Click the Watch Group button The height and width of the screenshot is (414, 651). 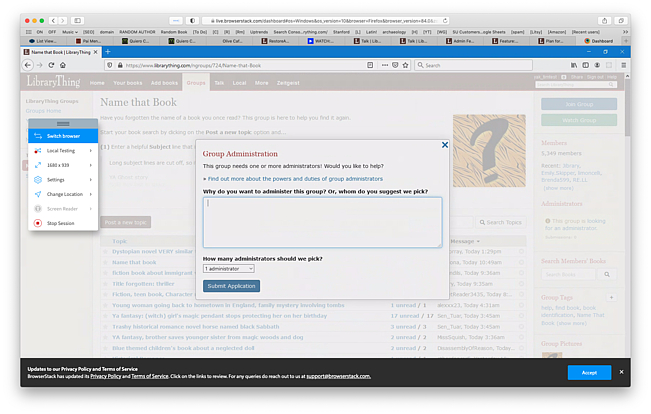tap(579, 120)
